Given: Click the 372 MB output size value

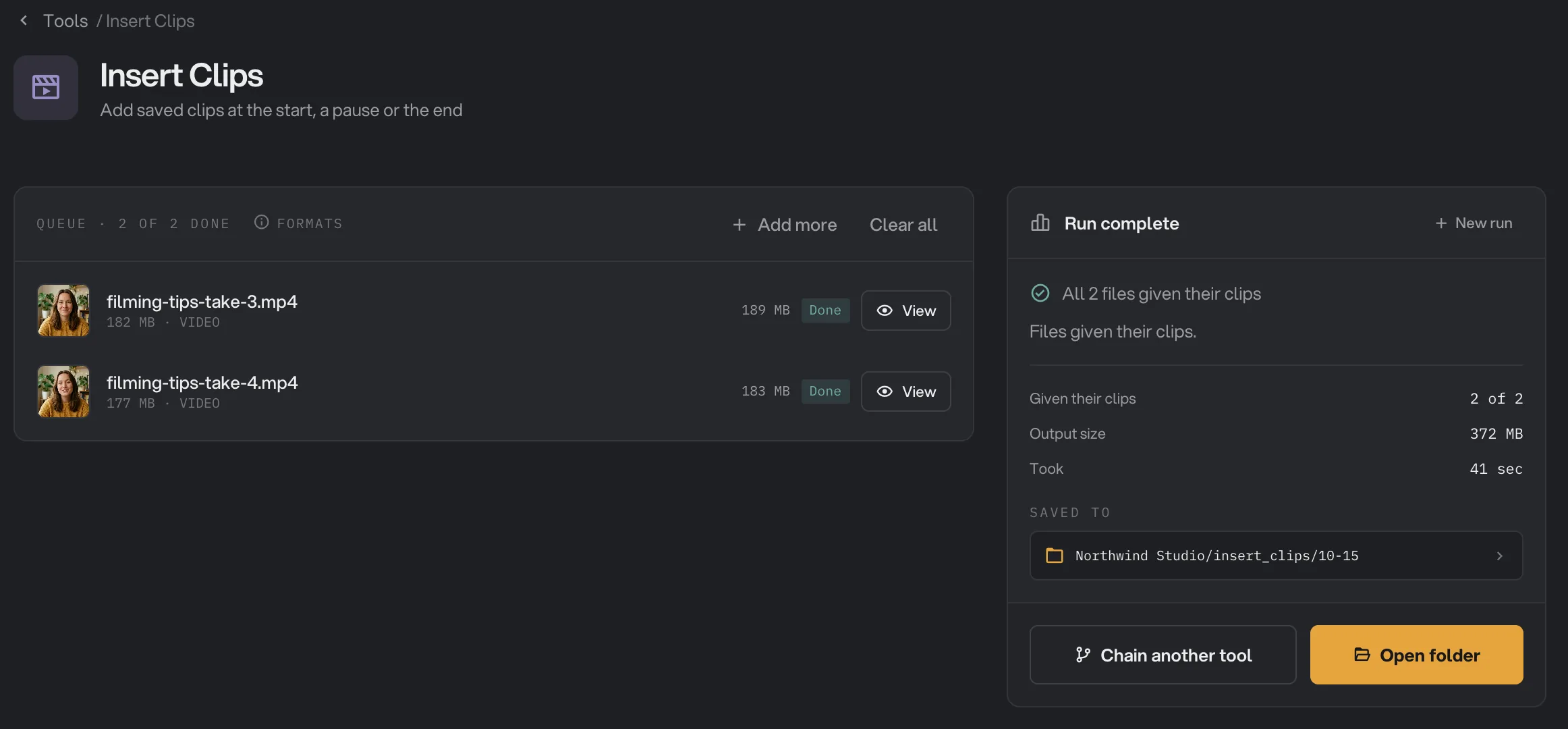Looking at the screenshot, I should (1496, 434).
